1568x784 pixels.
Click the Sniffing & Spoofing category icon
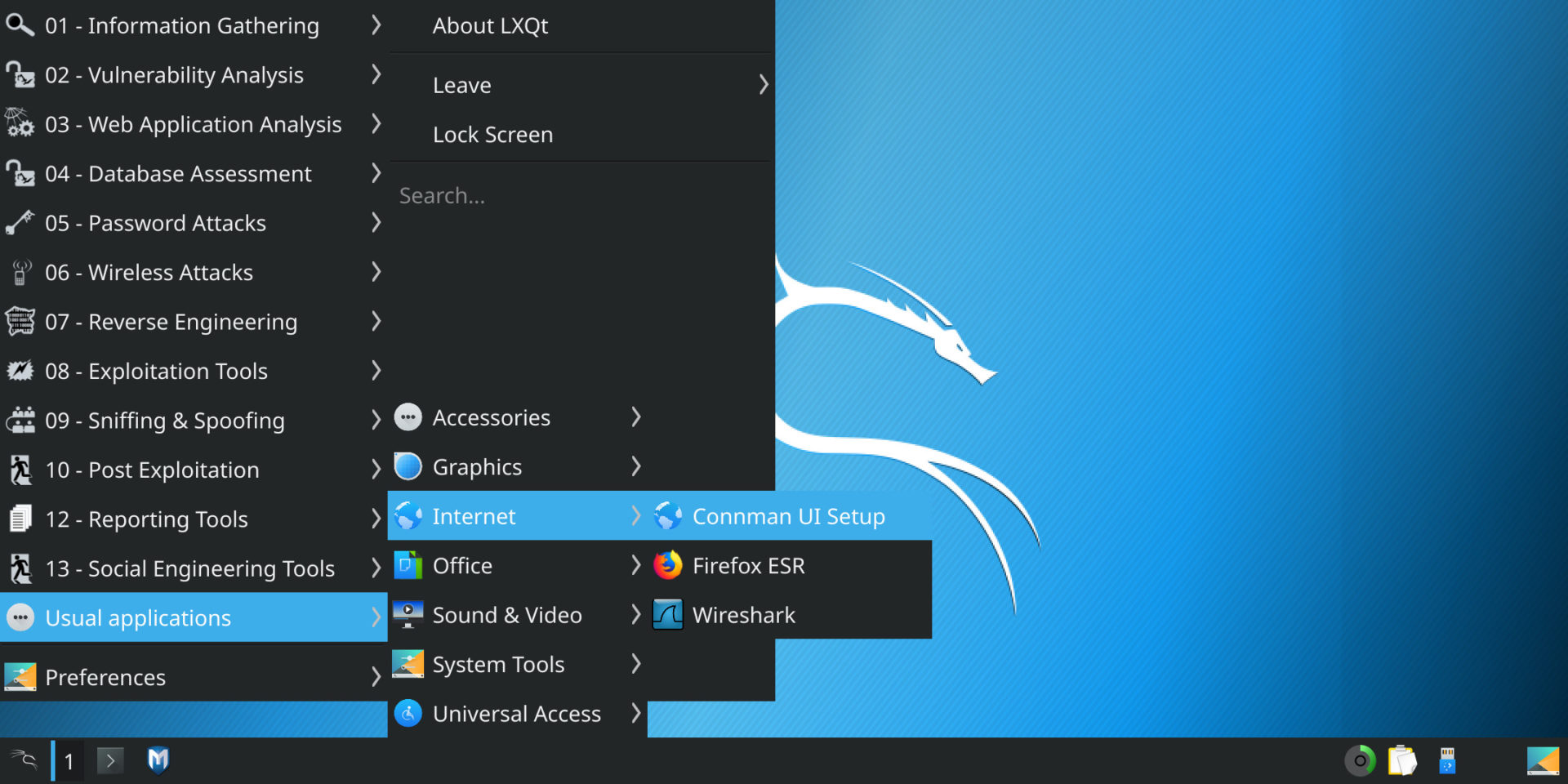[x=20, y=420]
